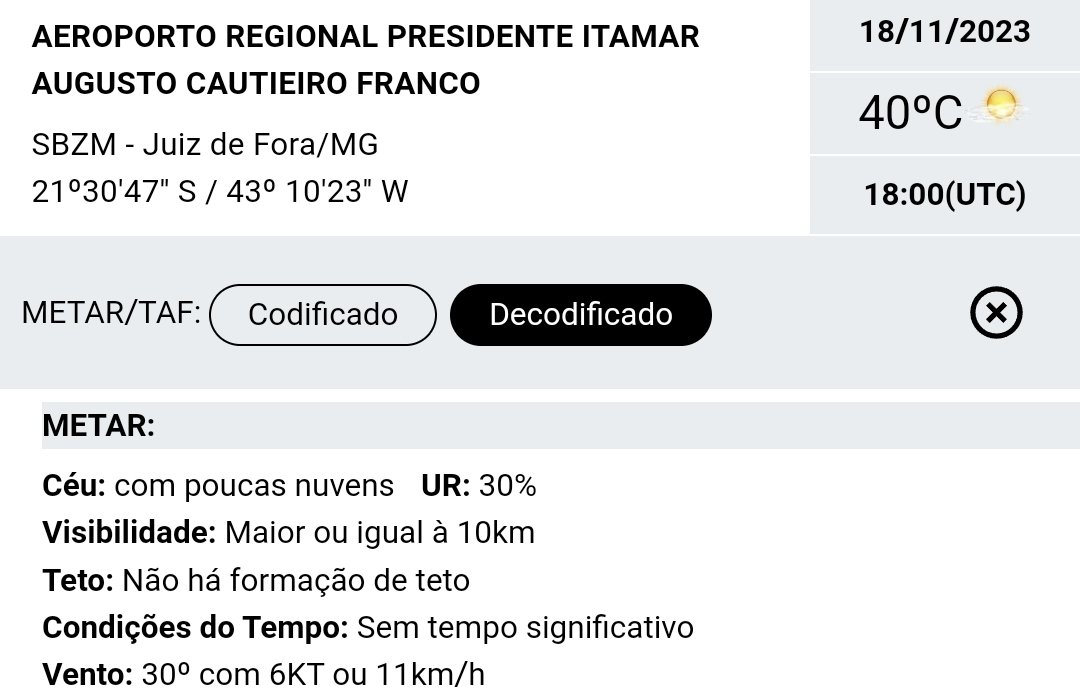The width and height of the screenshot is (1080, 689).
Task: Click the partly sunny weather icon
Action: (x=998, y=107)
